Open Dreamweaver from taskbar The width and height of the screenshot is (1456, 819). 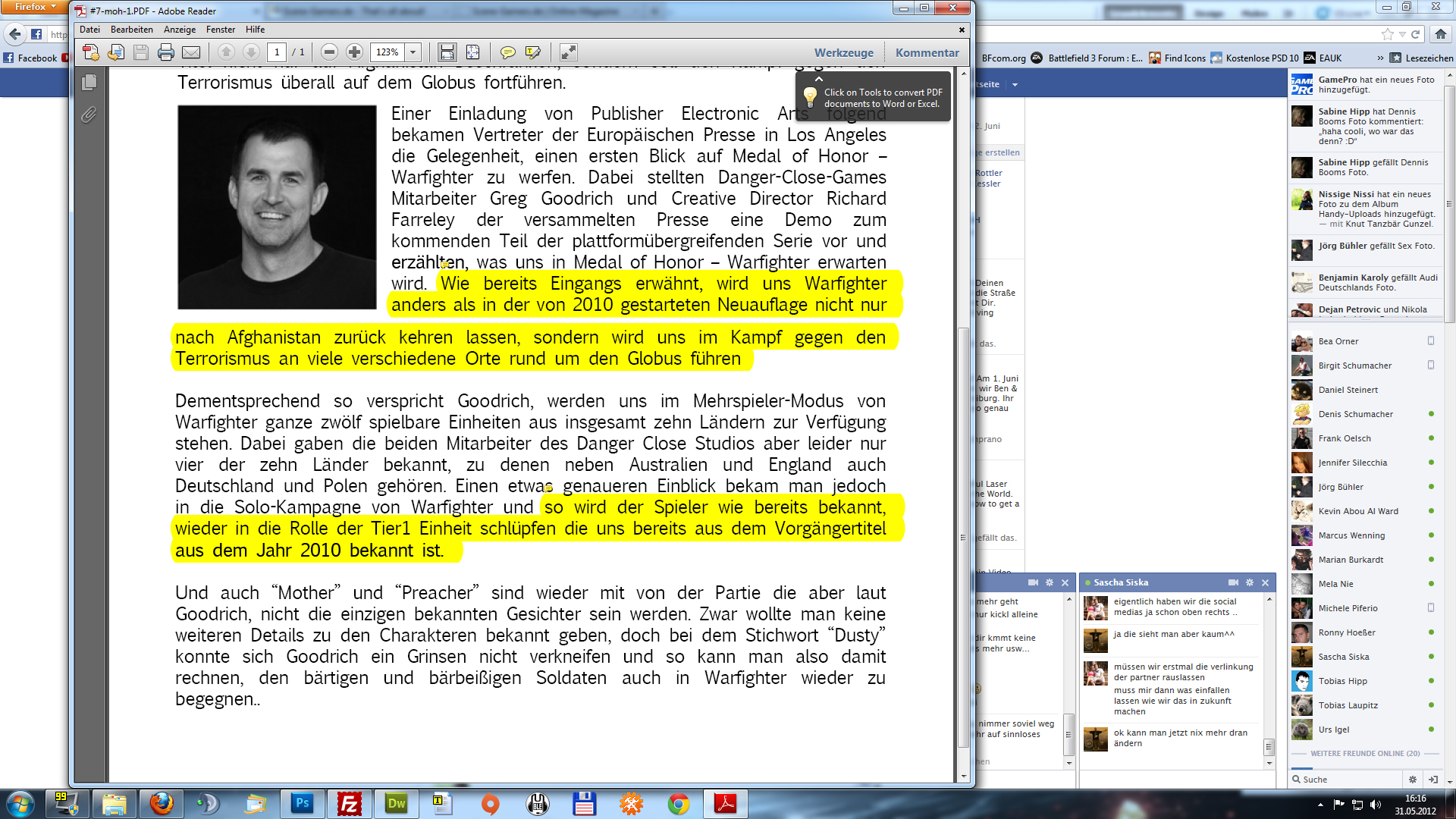pyautogui.click(x=397, y=804)
